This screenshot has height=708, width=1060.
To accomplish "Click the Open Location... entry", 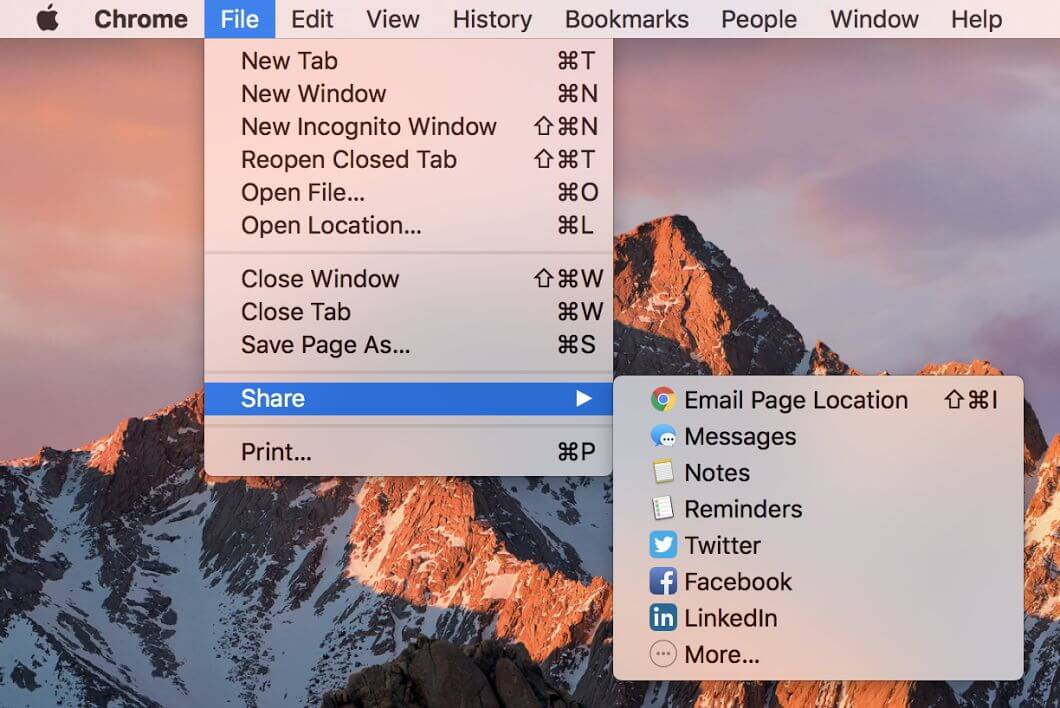I will 331,226.
